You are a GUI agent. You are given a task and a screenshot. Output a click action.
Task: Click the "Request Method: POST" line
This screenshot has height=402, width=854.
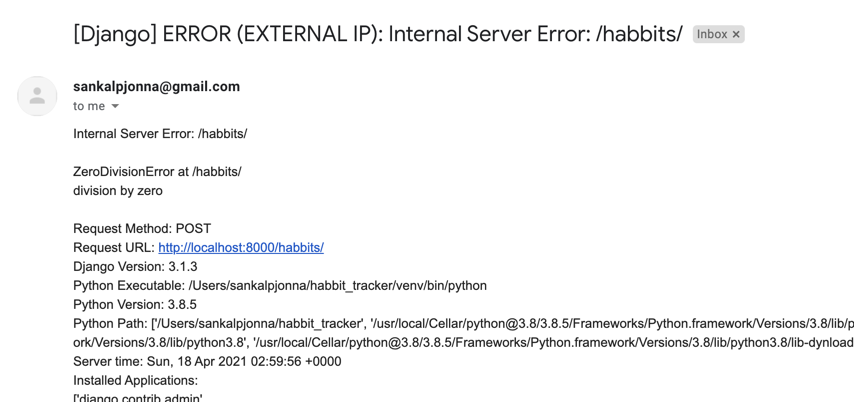(142, 228)
